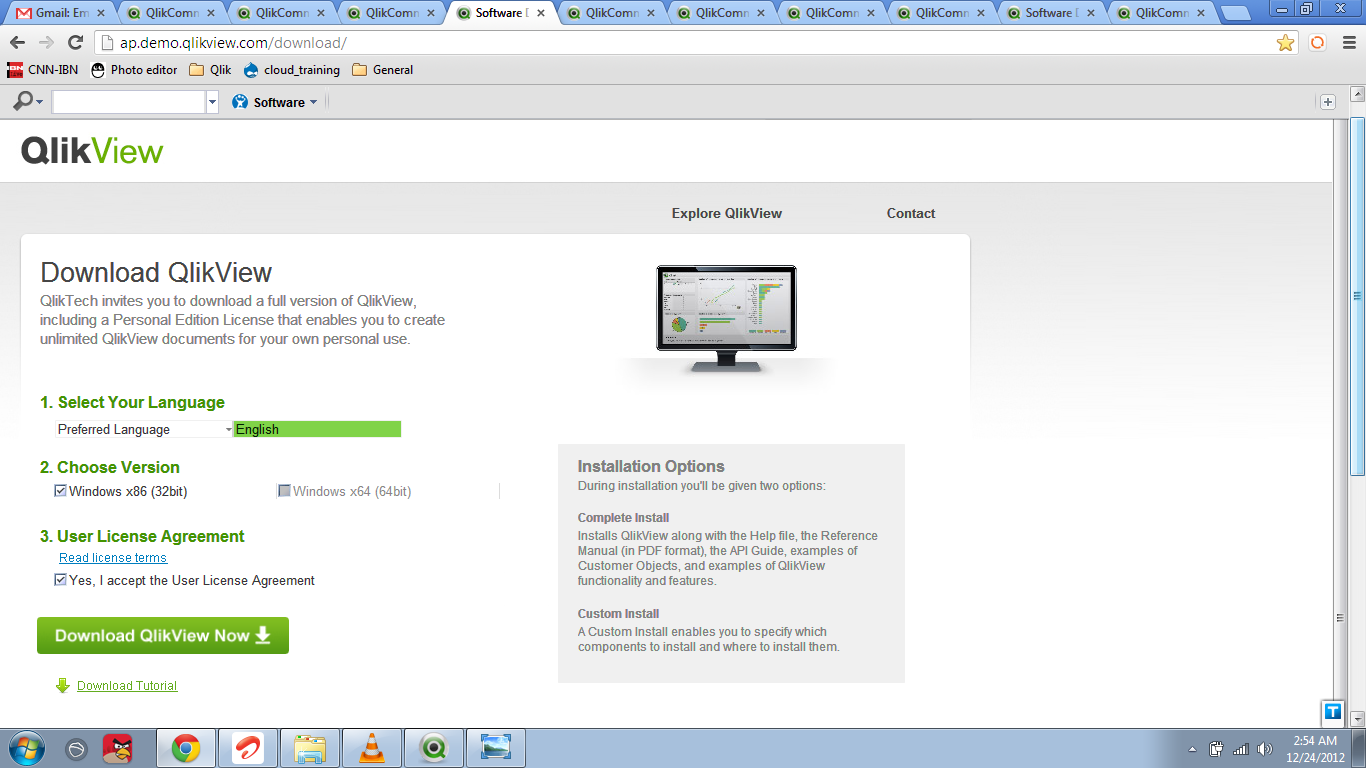1366x768 pixels.
Task: Open the picture viewer taskbar icon
Action: [496, 748]
